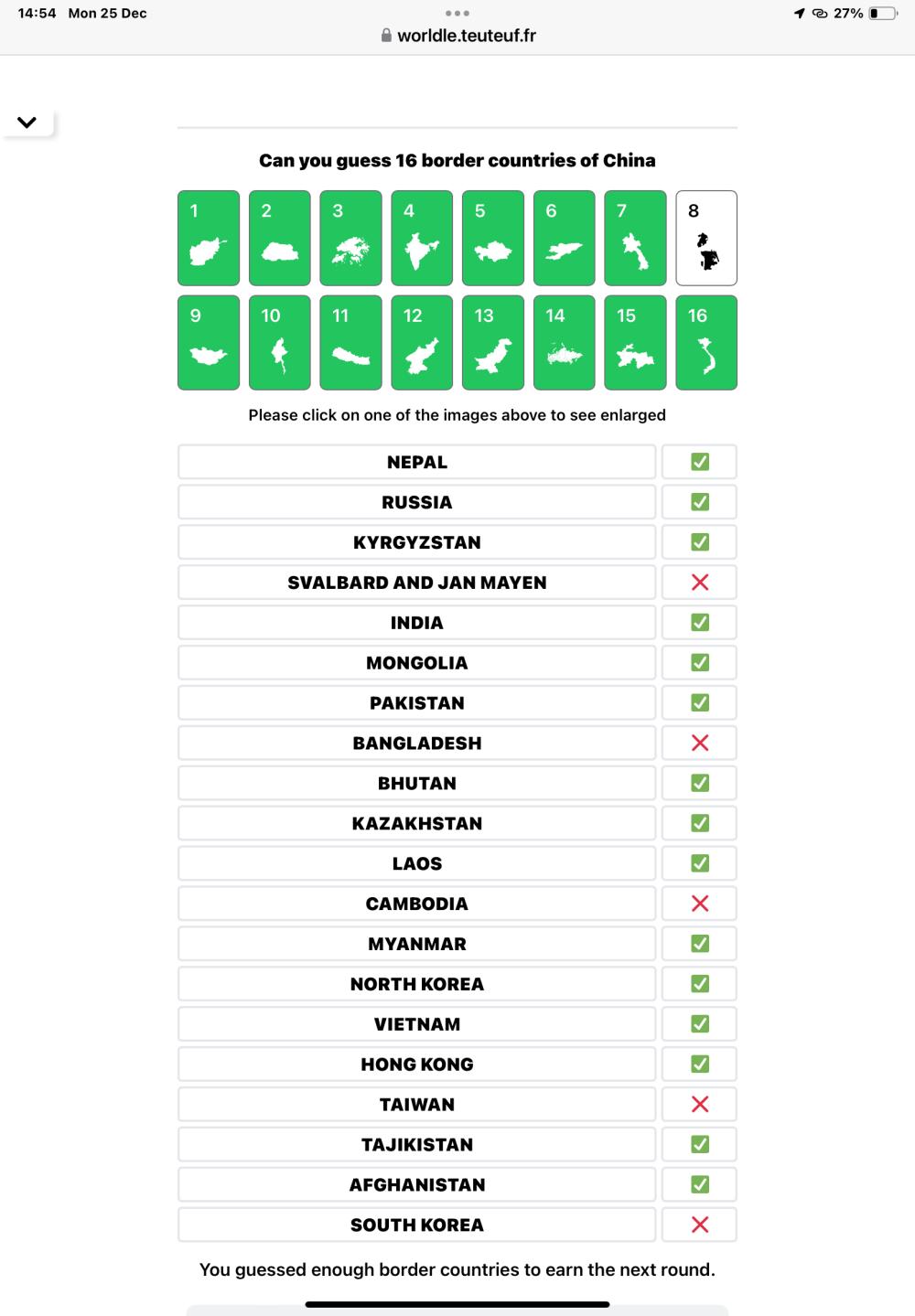
Task: Click the red cross beside TAIWAN
Action: (x=700, y=1104)
